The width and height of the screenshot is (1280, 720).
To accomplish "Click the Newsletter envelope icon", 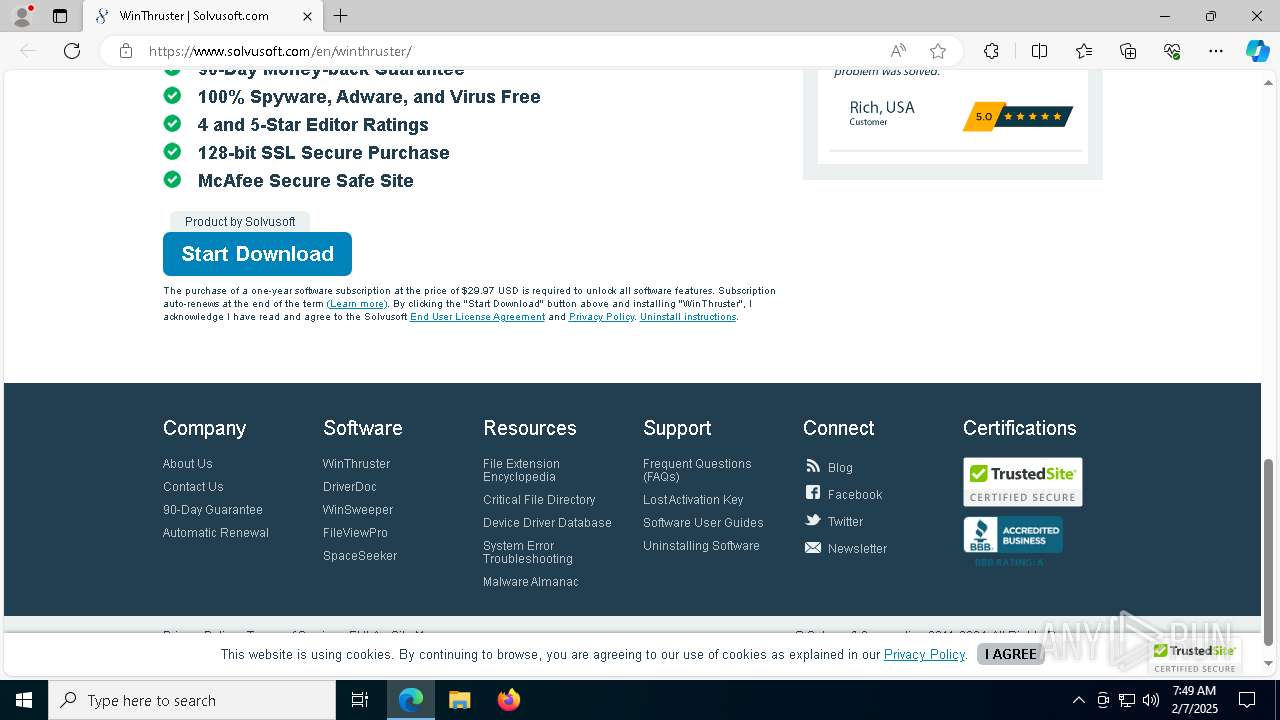I will pos(813,547).
